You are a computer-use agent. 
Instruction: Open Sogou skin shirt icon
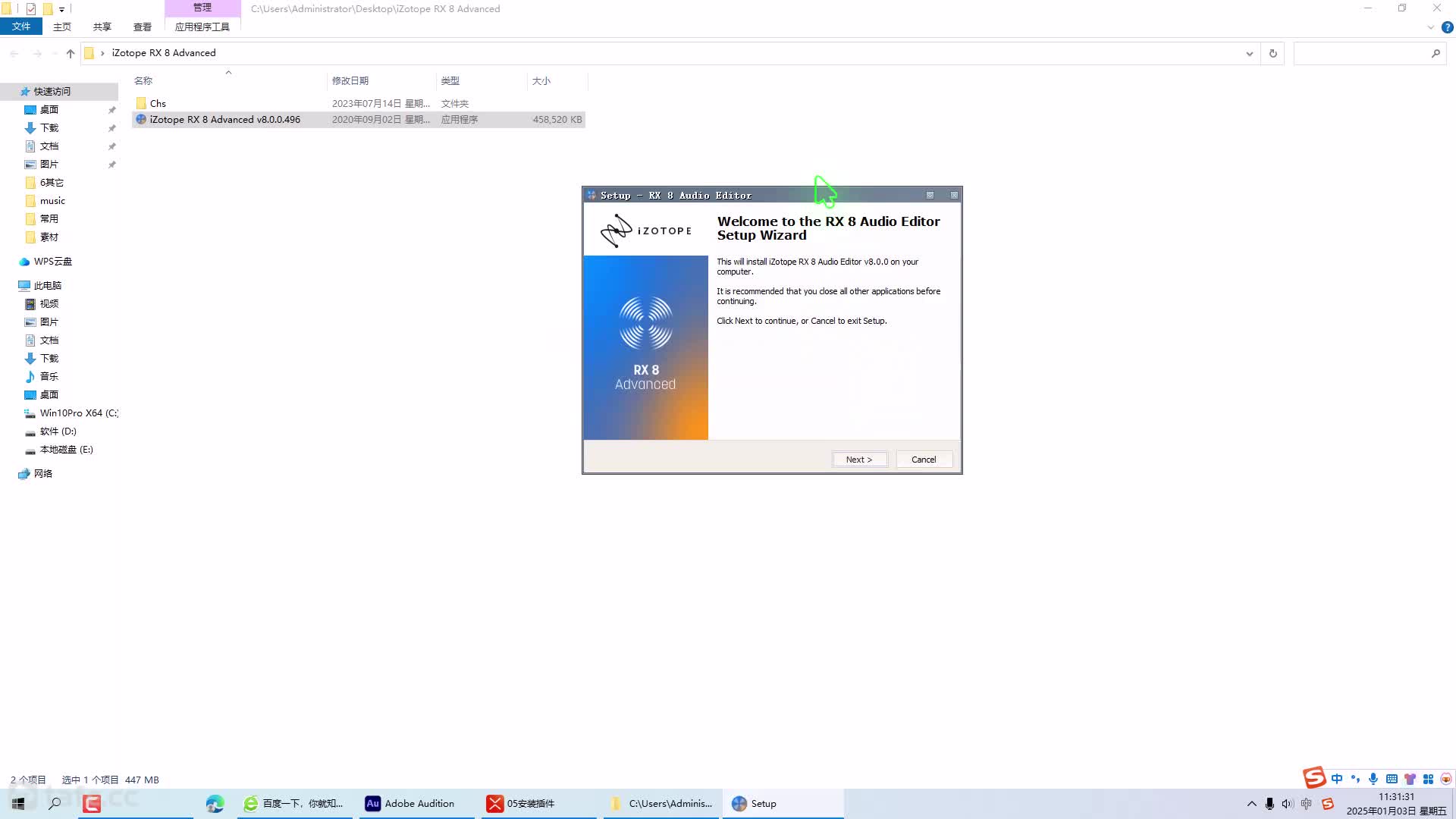1410,779
